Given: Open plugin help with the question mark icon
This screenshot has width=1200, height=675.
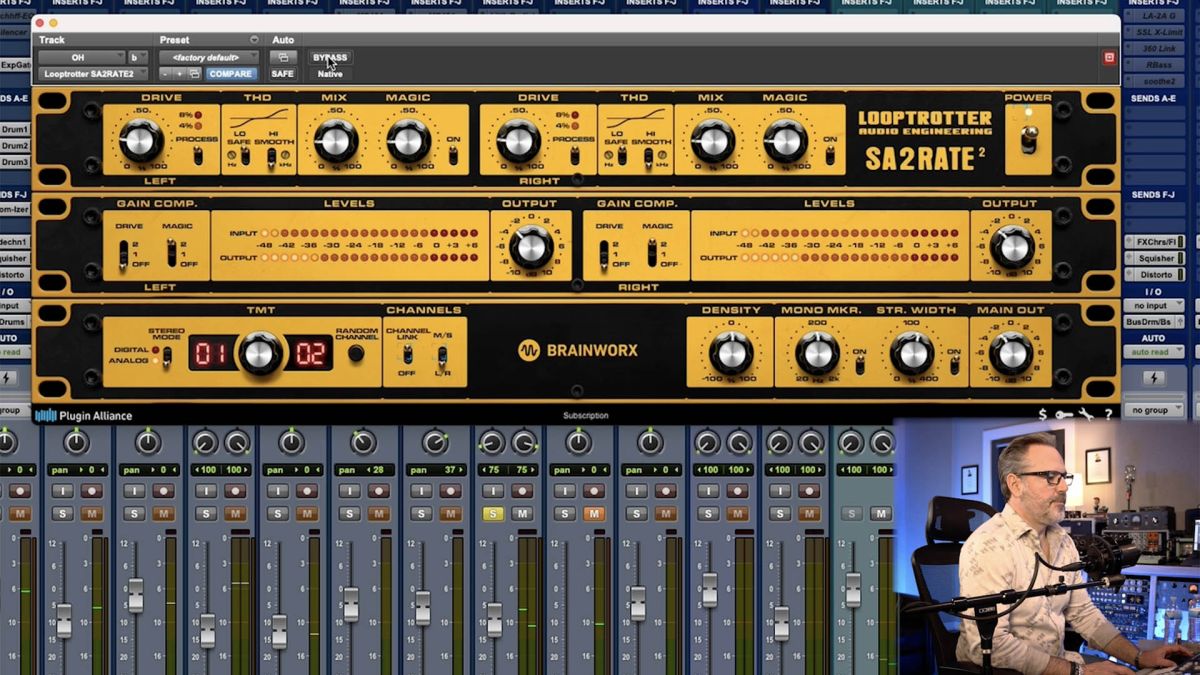Looking at the screenshot, I should (1108, 413).
